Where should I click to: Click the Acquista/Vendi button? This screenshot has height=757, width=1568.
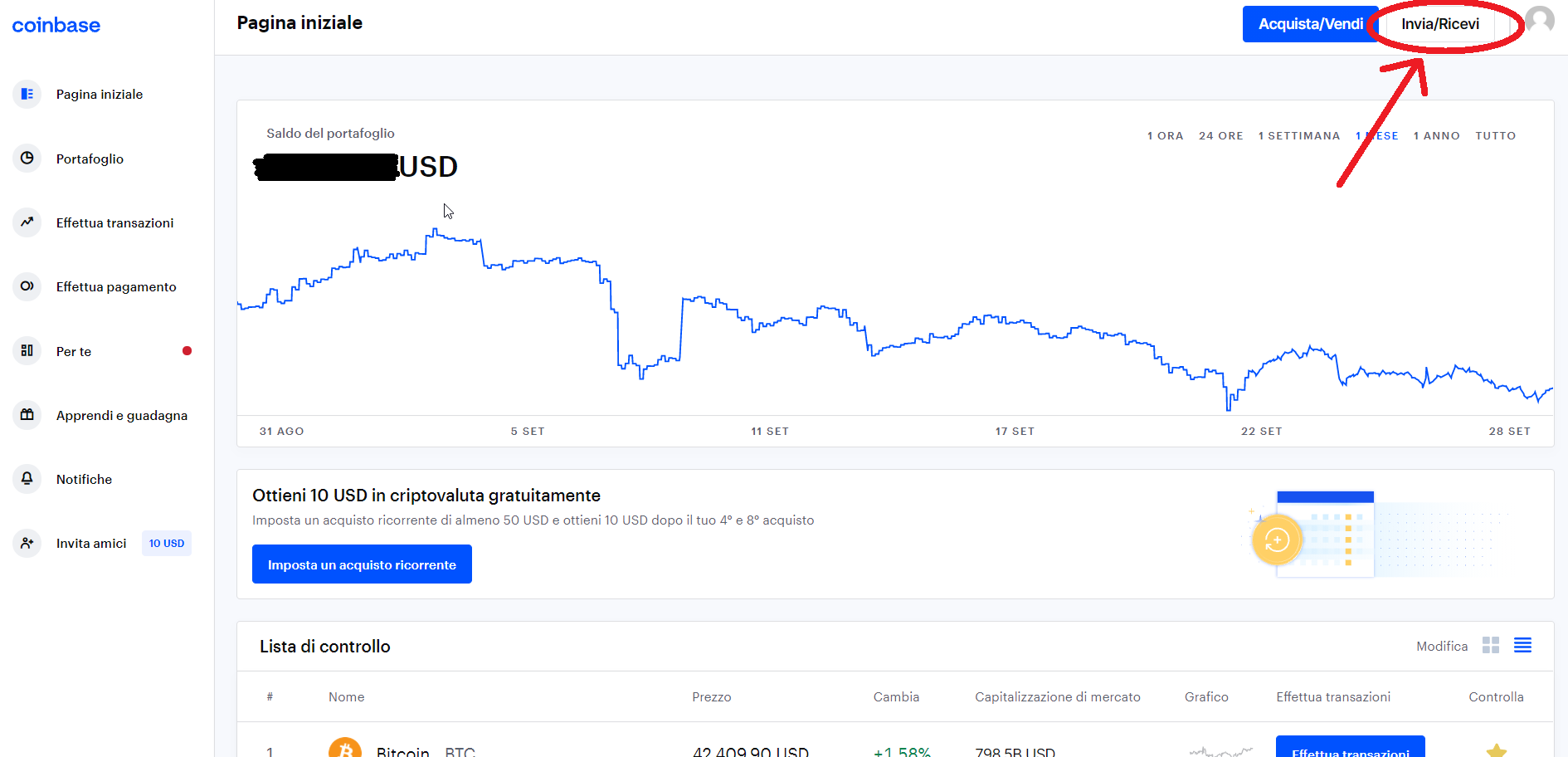coord(1310,24)
